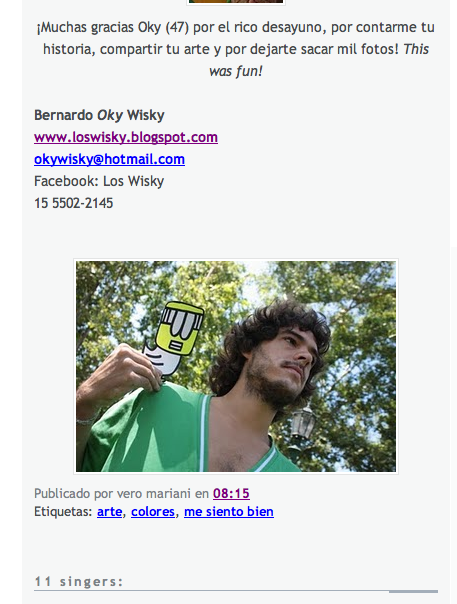Click the Muchas gracias Oky paragraph
457x604 pixels.
pyautogui.click(x=236, y=49)
